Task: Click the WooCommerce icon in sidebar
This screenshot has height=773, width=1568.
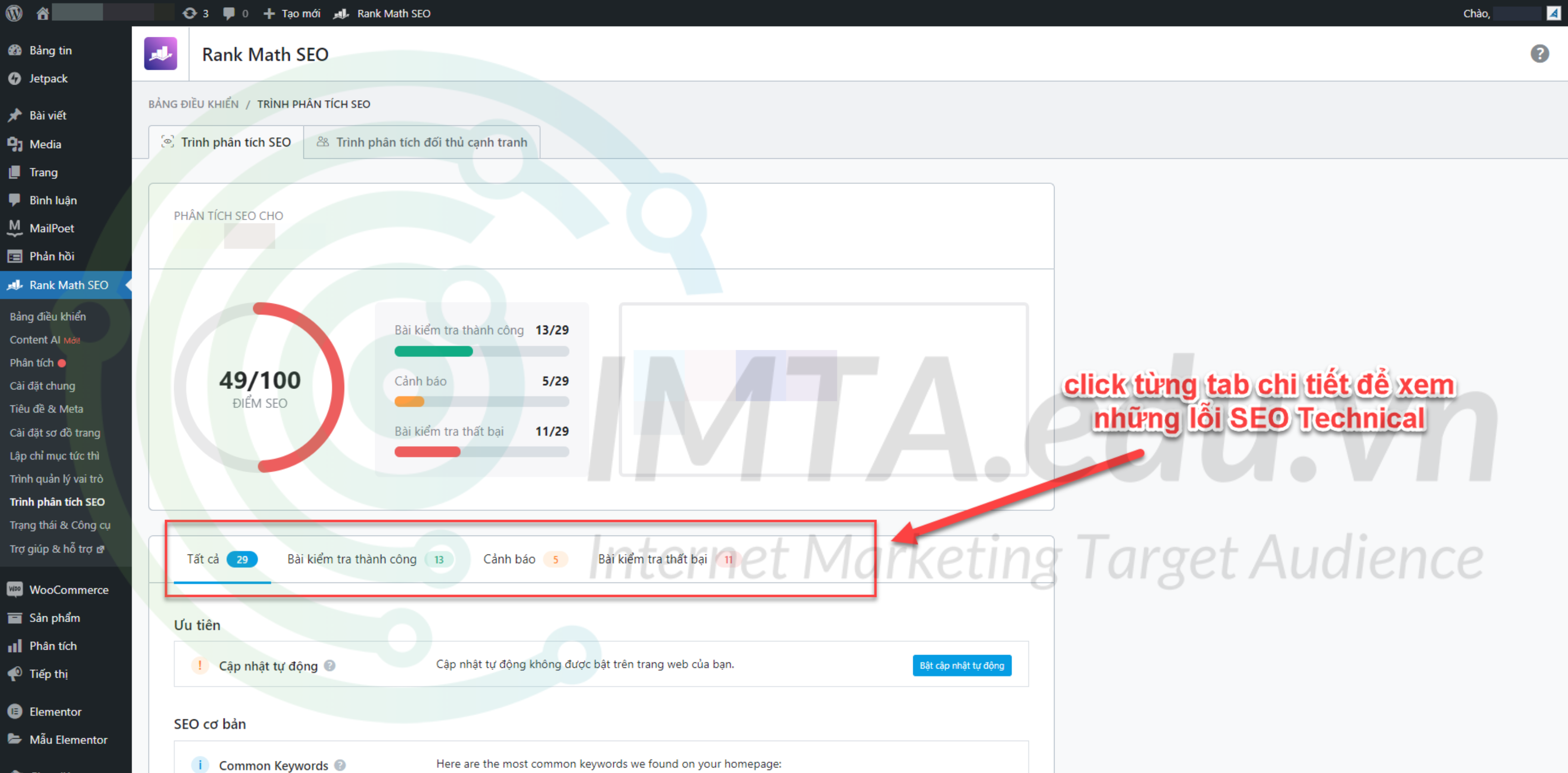Action: click(14, 589)
